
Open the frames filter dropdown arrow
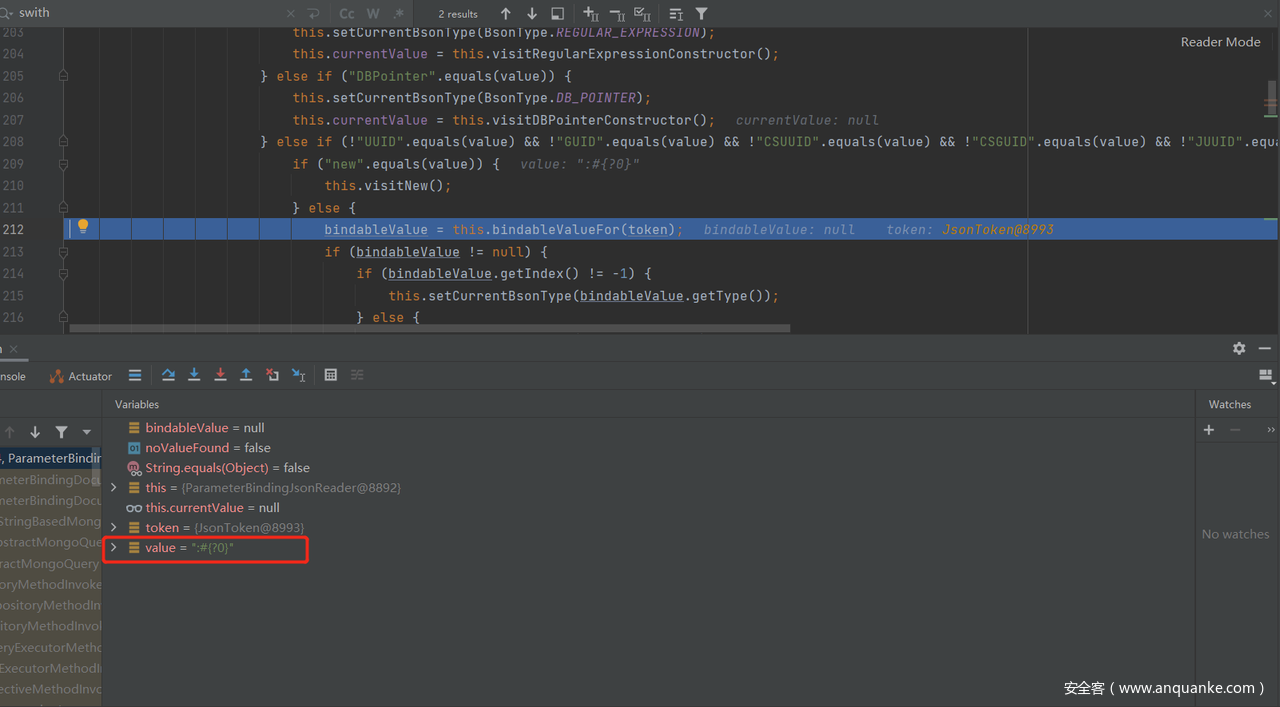(87, 433)
